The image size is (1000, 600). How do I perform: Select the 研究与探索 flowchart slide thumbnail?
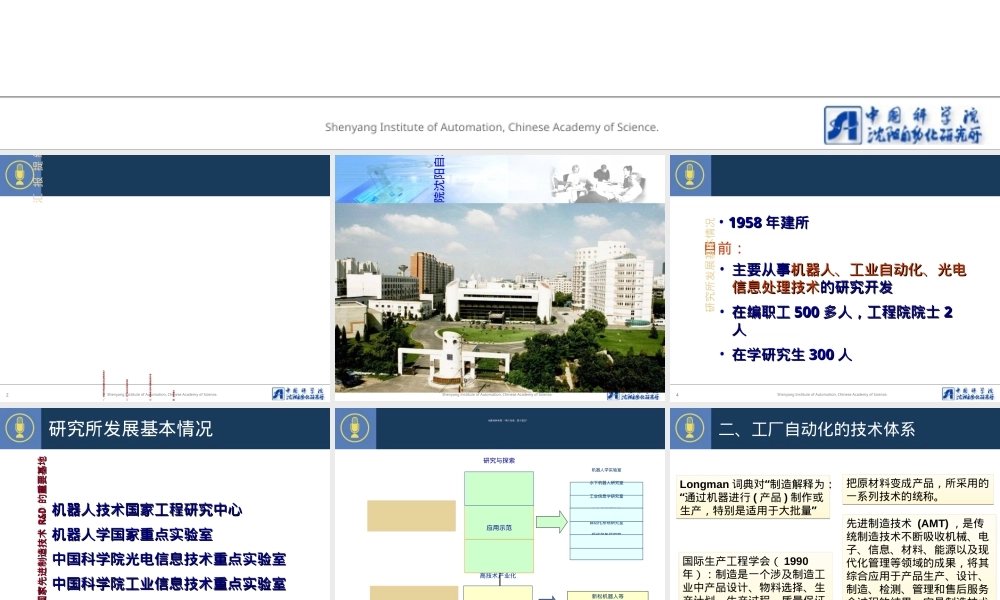click(x=500, y=504)
